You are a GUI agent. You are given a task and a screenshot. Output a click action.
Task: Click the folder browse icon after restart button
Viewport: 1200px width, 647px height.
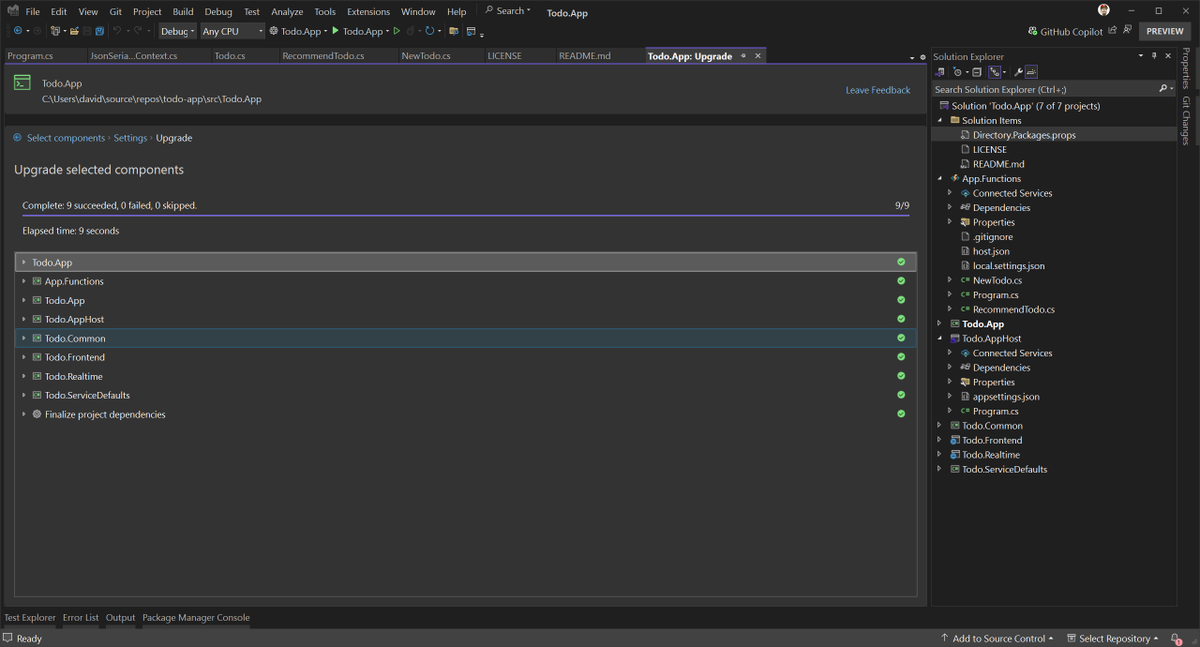453,31
